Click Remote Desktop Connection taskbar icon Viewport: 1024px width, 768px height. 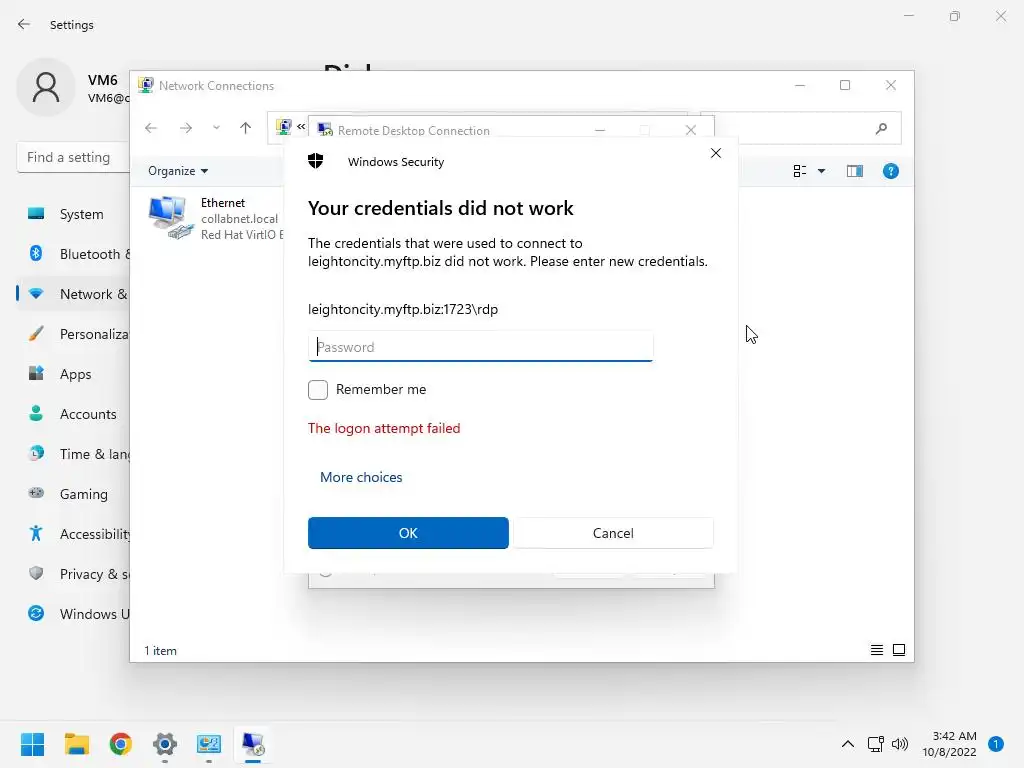(x=253, y=744)
